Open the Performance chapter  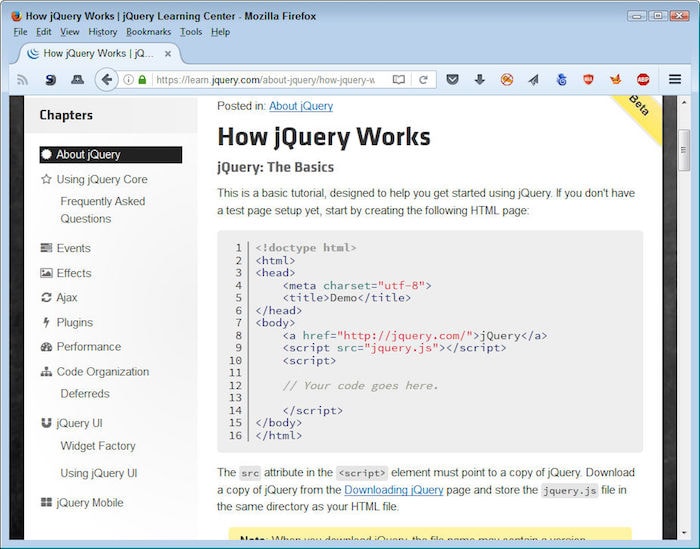88,347
